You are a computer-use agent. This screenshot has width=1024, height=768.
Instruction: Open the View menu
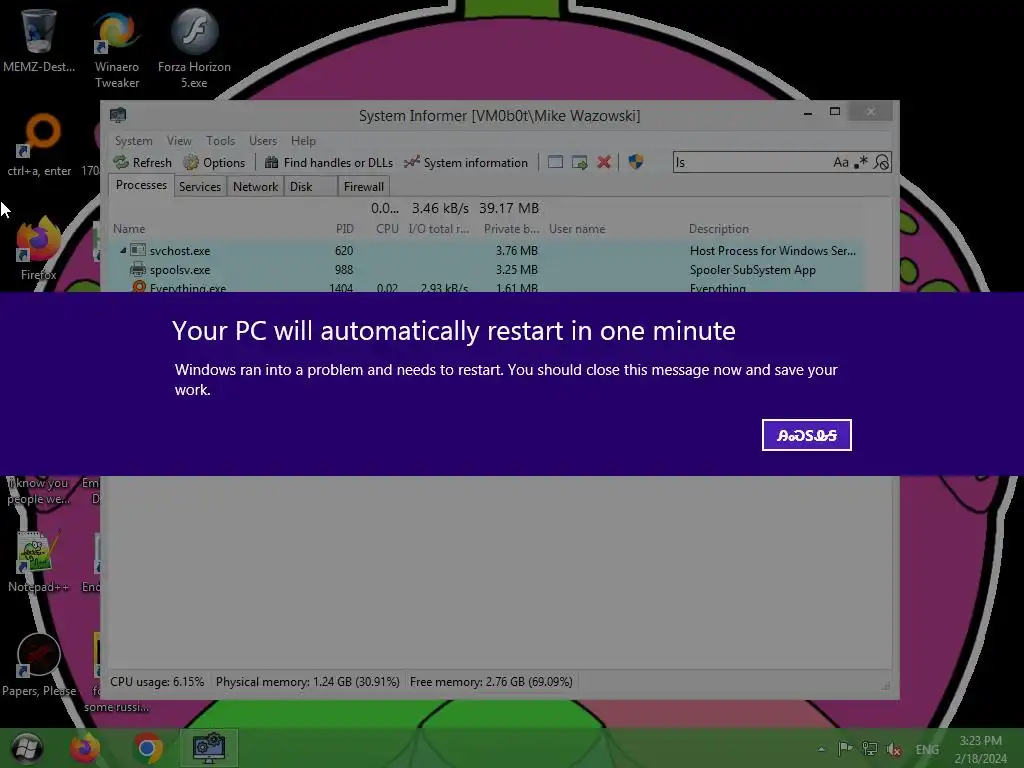point(179,140)
